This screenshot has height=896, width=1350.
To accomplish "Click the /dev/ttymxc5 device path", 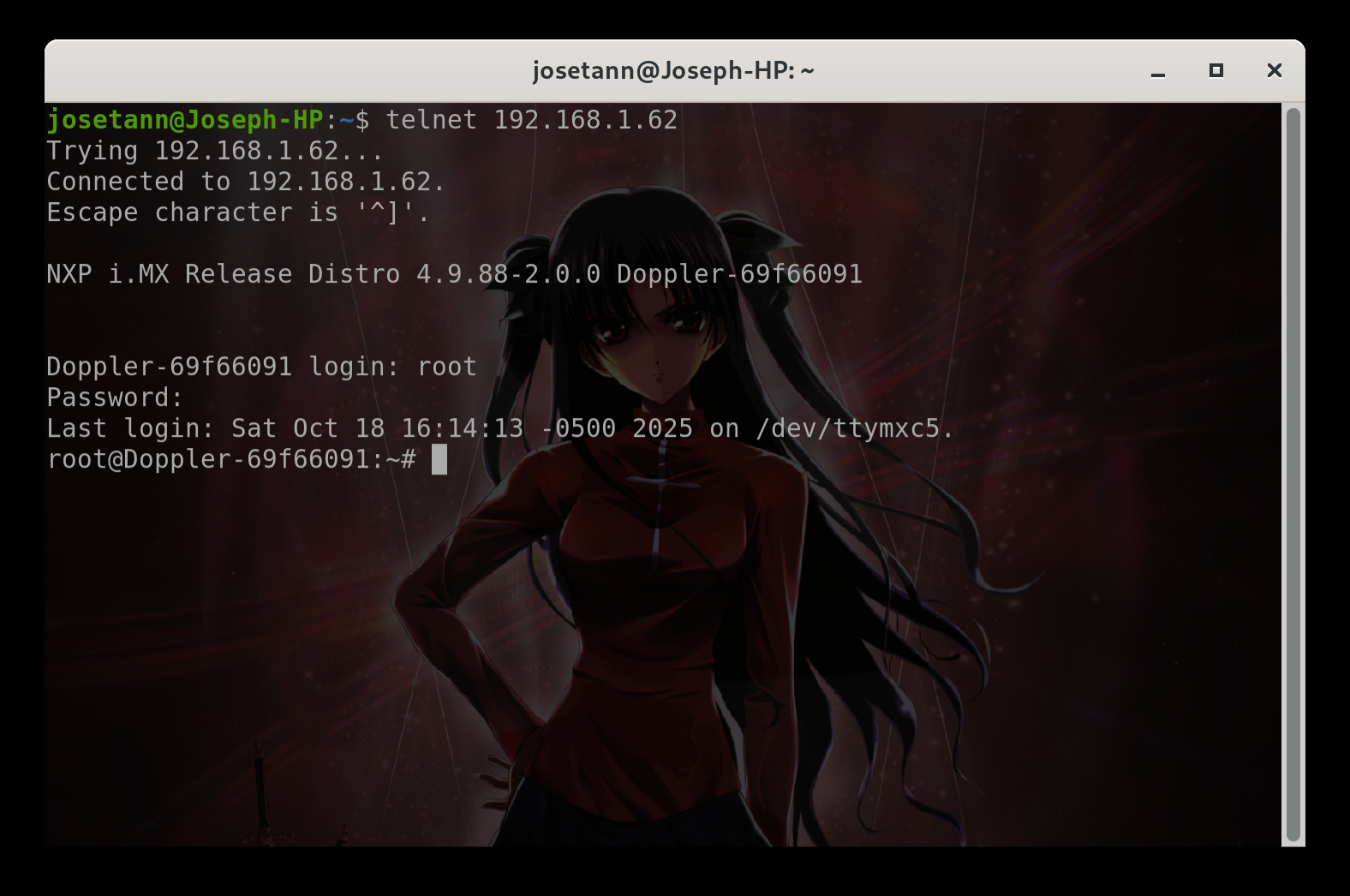I will point(847,428).
